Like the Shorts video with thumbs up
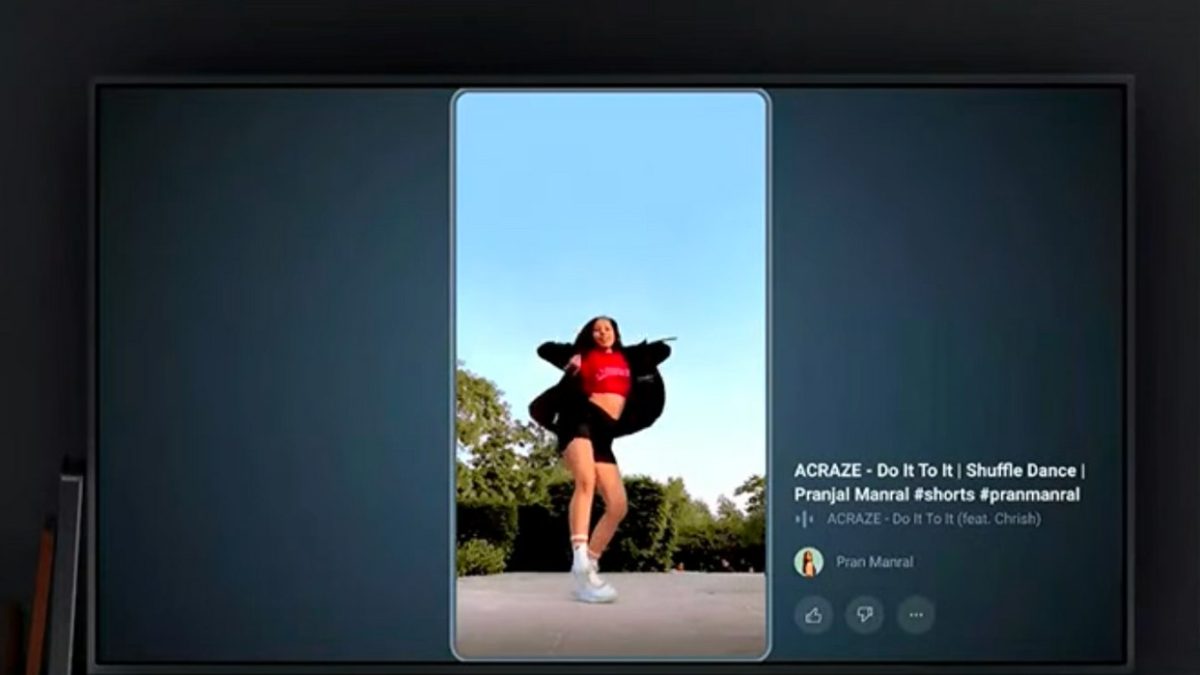The height and width of the screenshot is (675, 1200). click(813, 615)
